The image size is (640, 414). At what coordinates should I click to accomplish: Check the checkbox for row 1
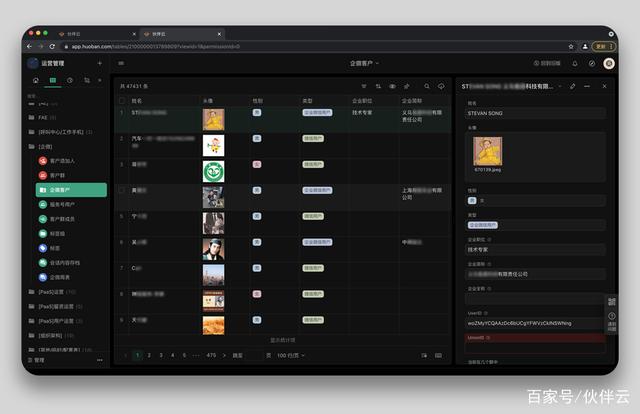click(x=122, y=113)
